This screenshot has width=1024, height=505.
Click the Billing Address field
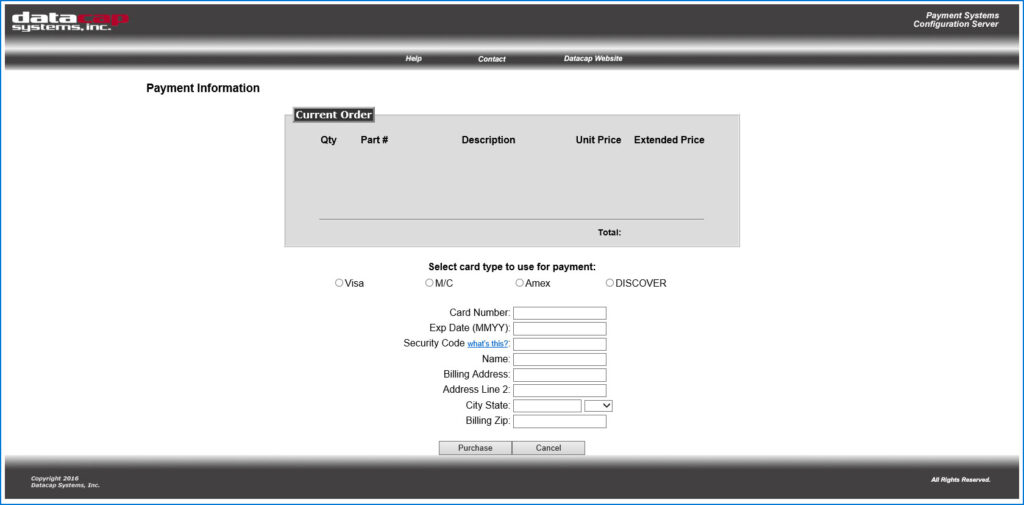pyautogui.click(x=560, y=375)
